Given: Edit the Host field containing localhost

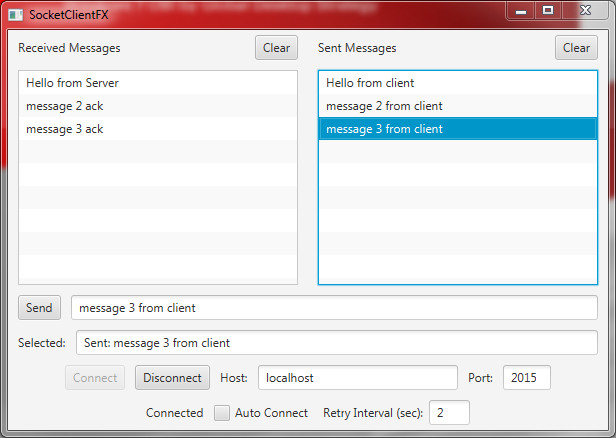Looking at the screenshot, I should tap(358, 378).
